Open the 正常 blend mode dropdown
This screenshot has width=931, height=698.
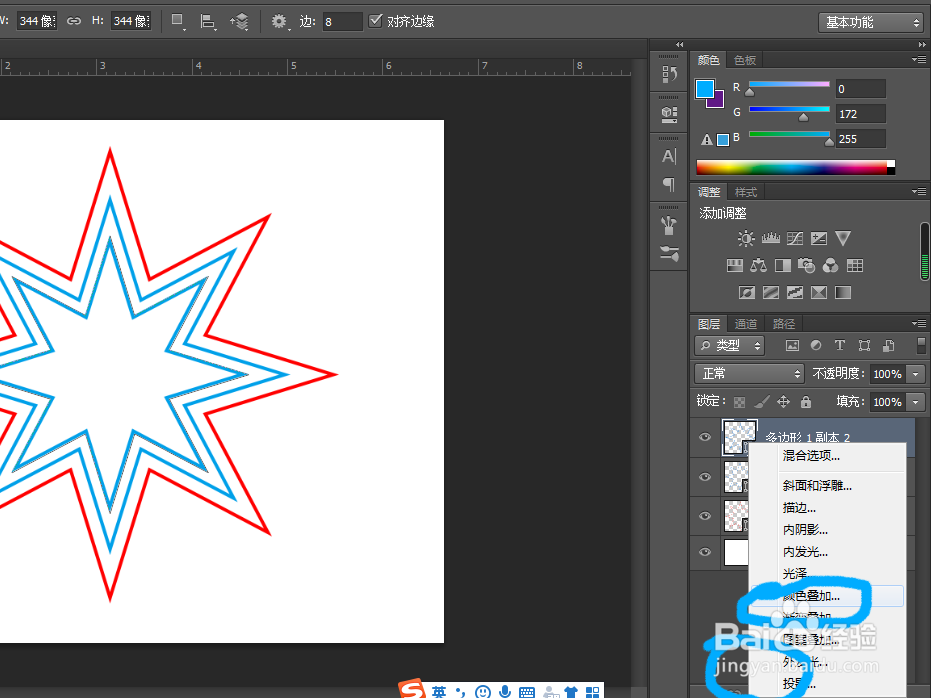coord(749,373)
